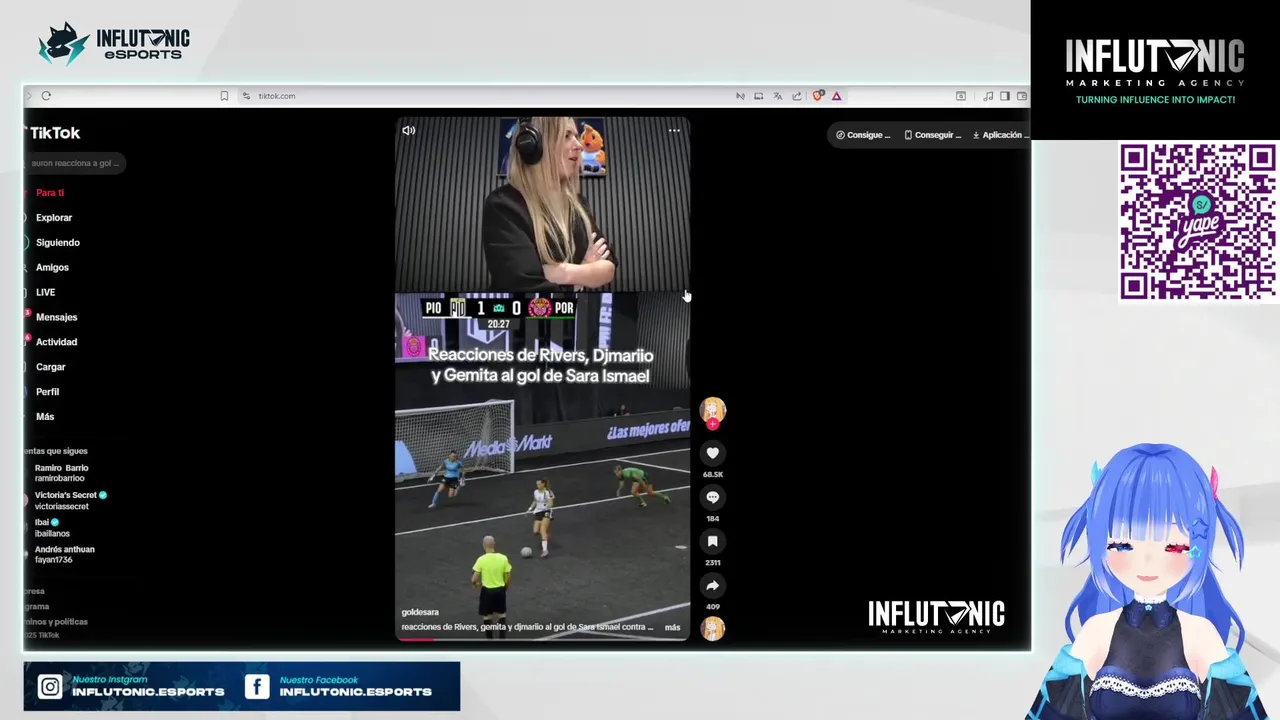Screen dimensions: 1280x720
Task: Open the video three-dots options menu
Action: pyautogui.click(x=674, y=130)
